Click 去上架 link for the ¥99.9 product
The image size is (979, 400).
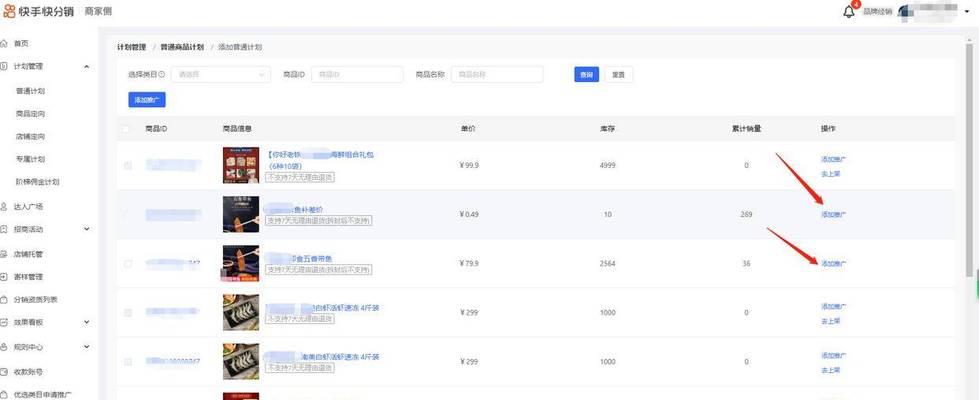tap(830, 174)
